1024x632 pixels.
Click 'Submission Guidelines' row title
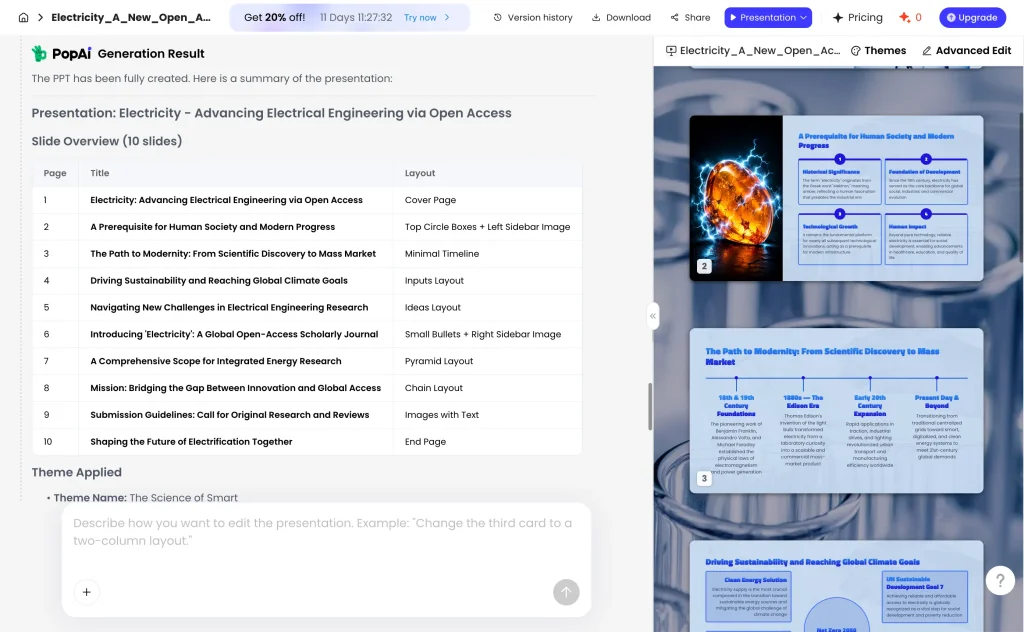coord(229,415)
